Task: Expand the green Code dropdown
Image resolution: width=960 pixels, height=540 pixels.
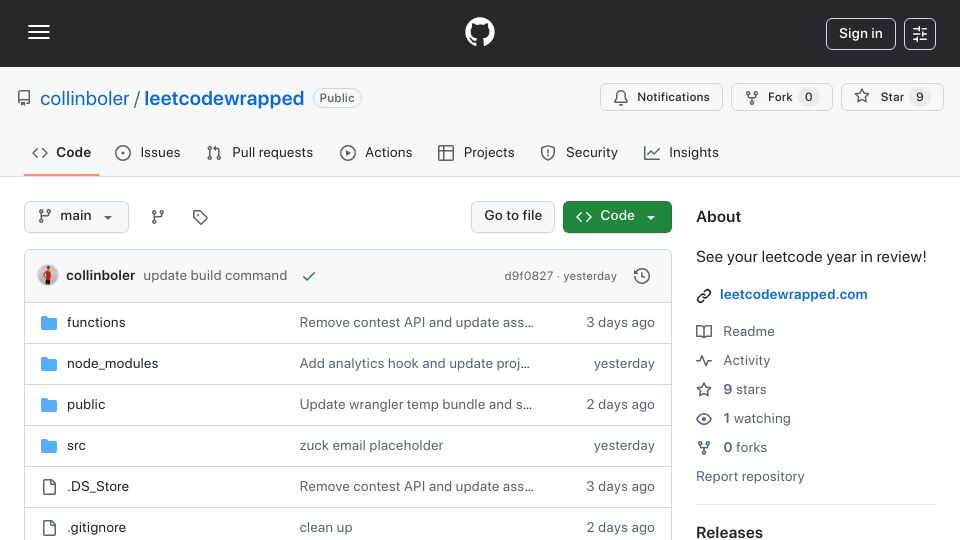Action: point(617,217)
